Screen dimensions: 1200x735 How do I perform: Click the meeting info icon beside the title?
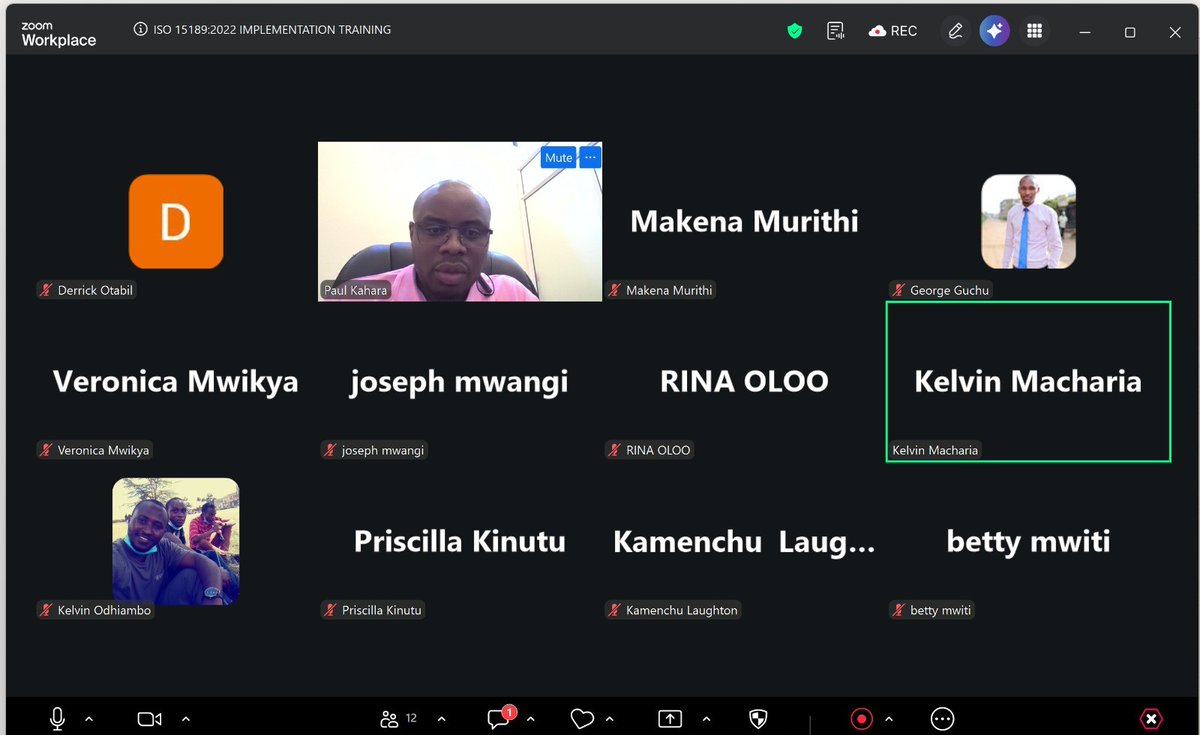click(x=140, y=30)
